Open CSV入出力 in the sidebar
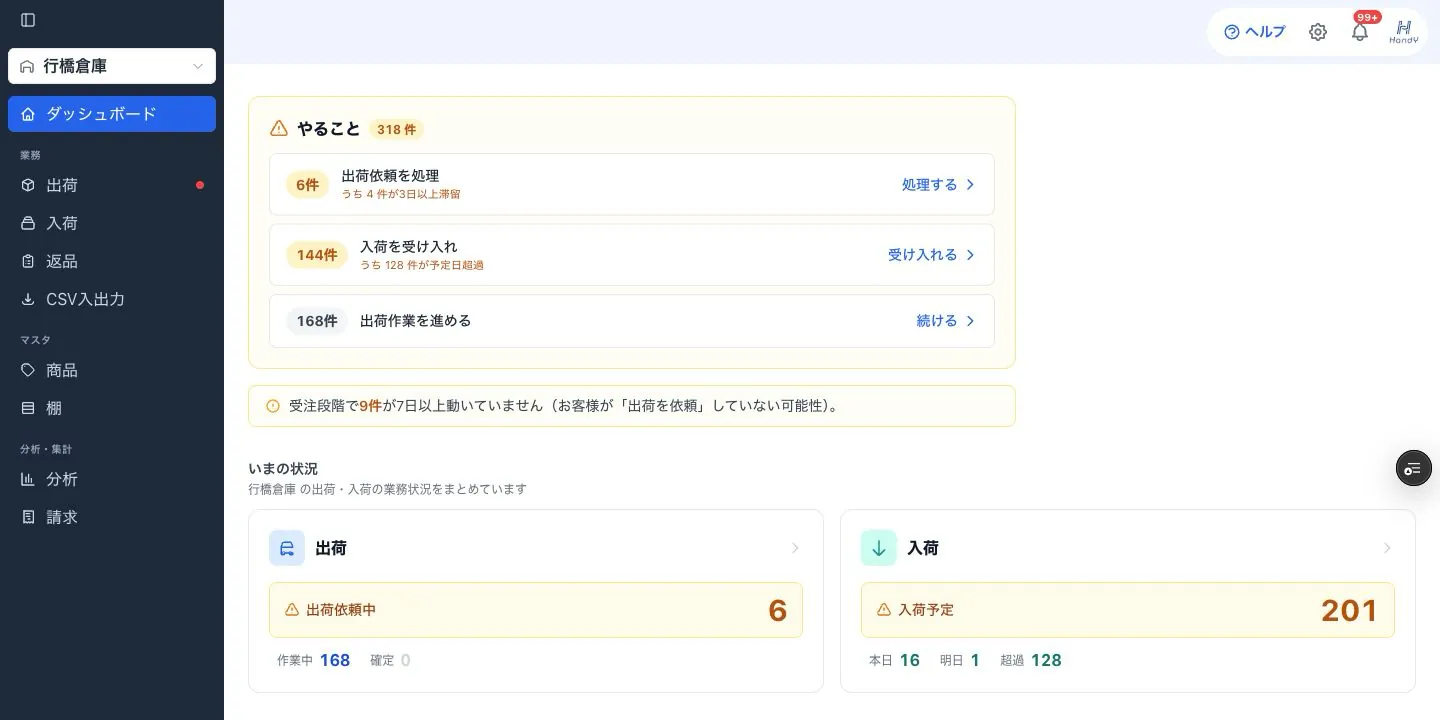Viewport: 1440px width, 720px height. click(112, 299)
